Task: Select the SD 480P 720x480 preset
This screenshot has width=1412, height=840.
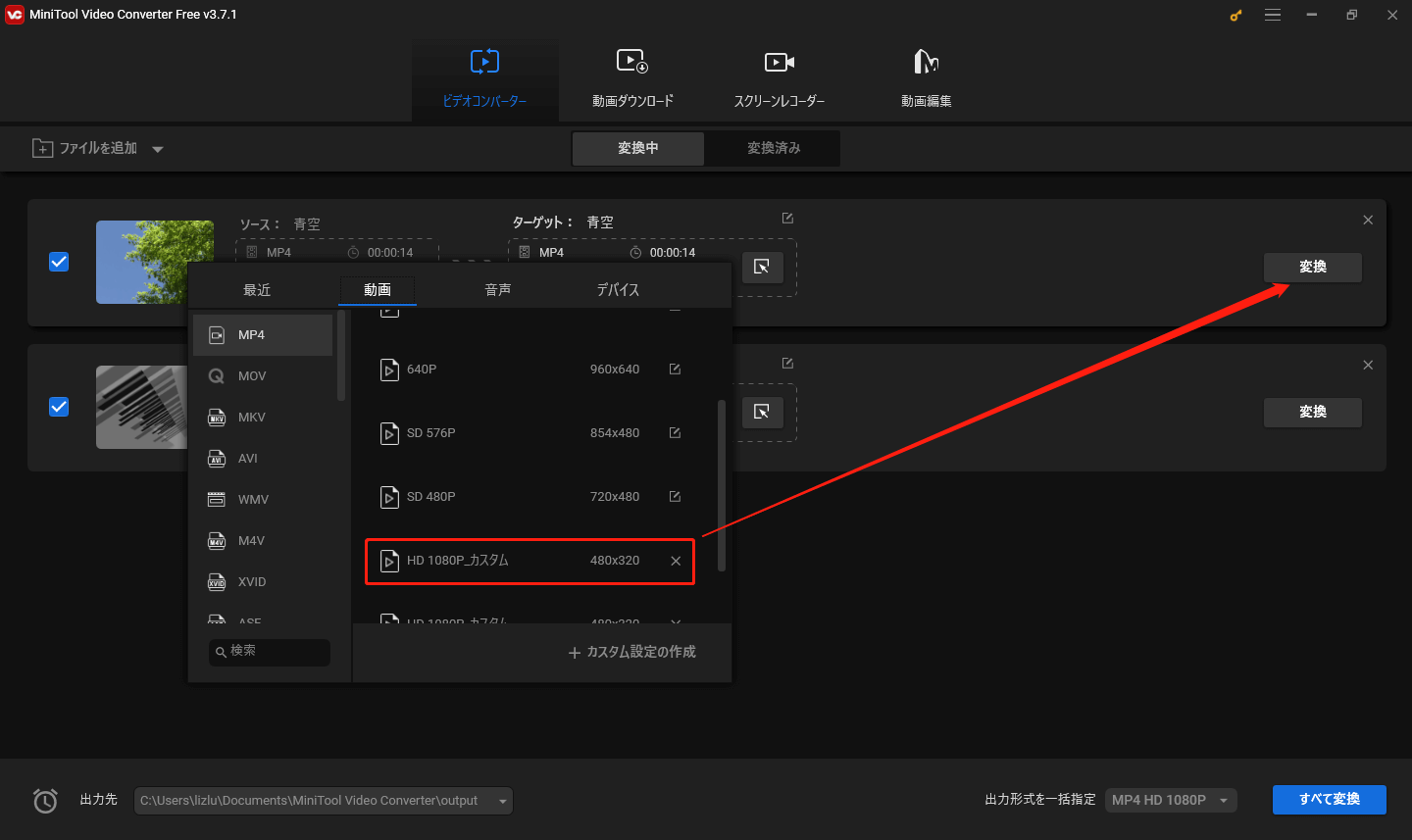Action: (x=529, y=497)
